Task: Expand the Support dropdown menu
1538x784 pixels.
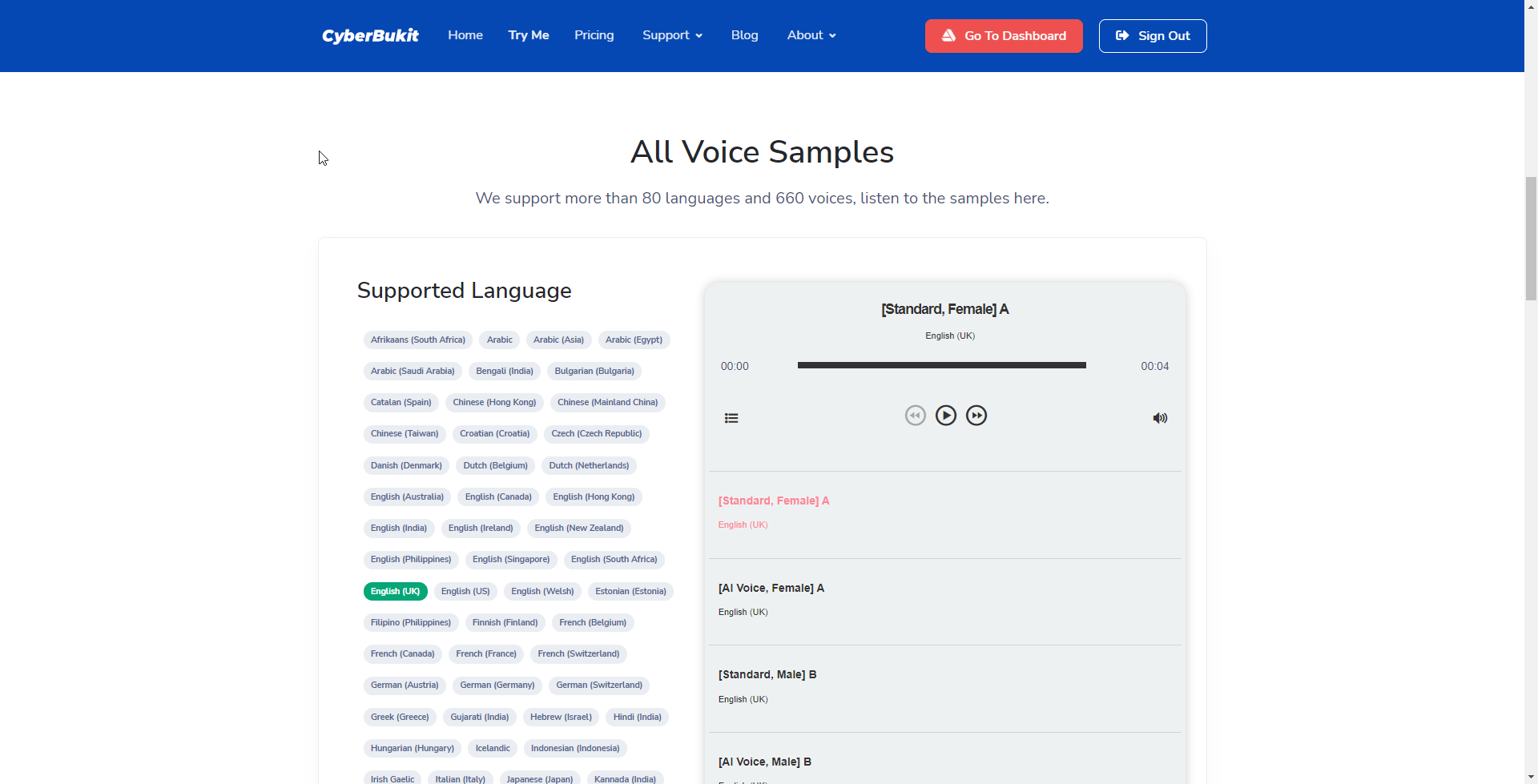Action: point(672,35)
